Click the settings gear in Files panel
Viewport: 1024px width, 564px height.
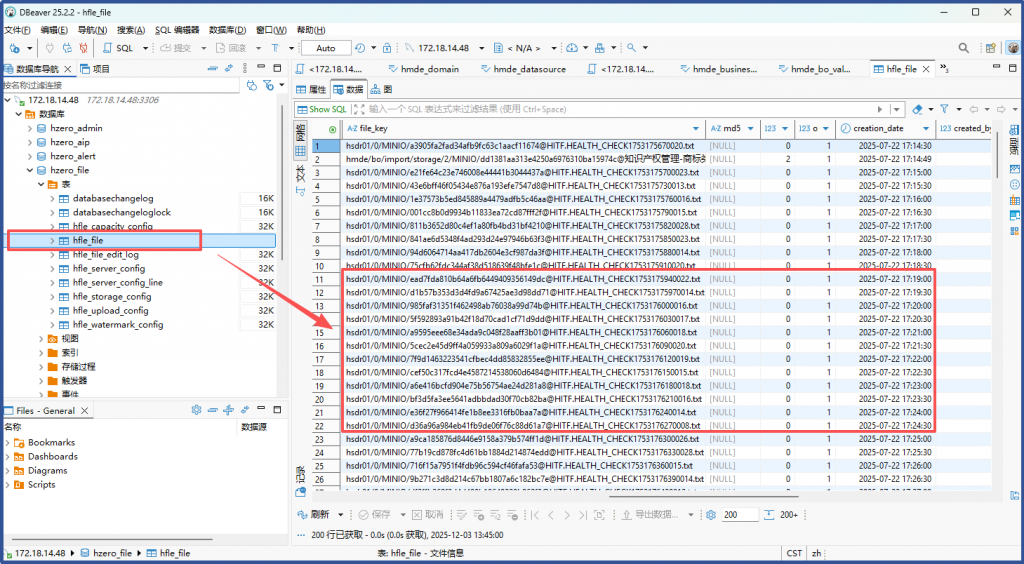tap(196, 410)
